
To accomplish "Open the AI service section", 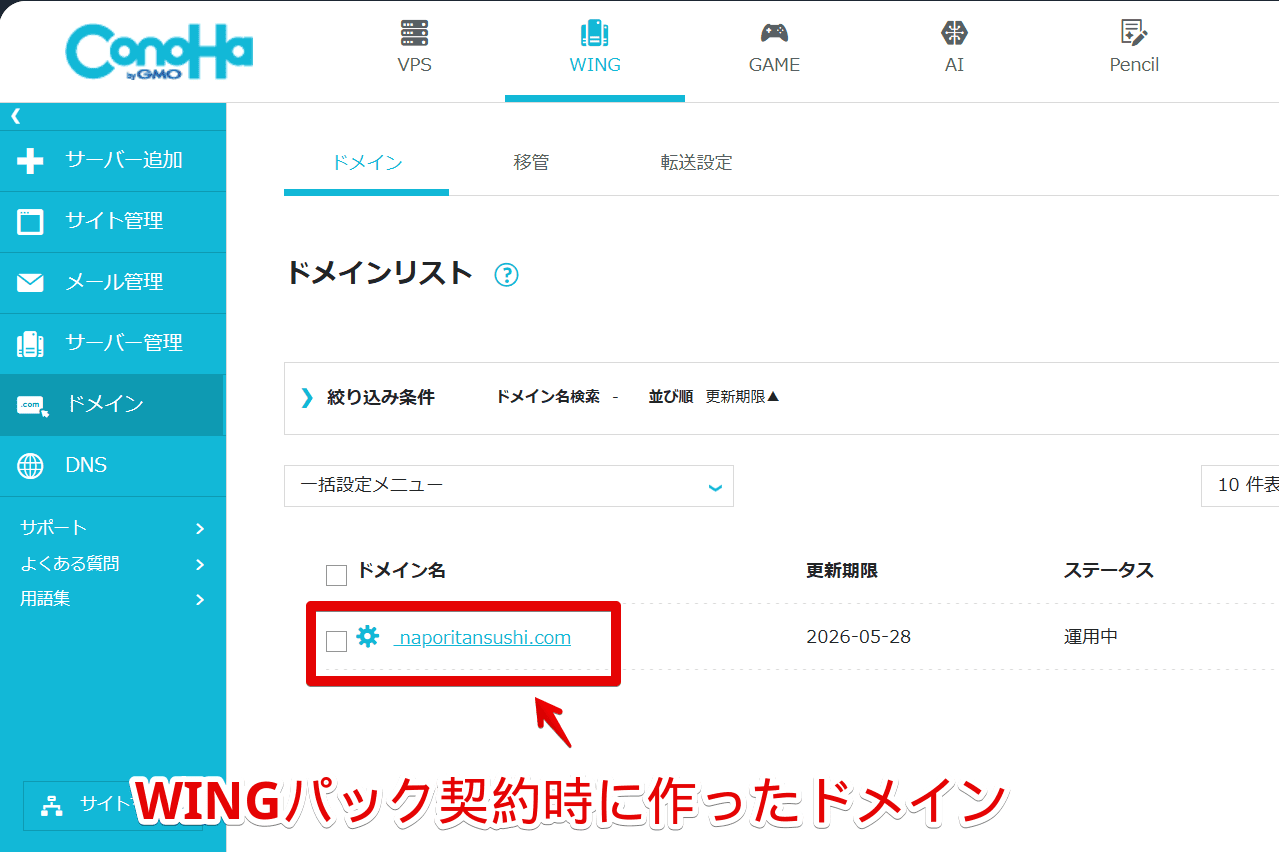I will (x=953, y=45).
